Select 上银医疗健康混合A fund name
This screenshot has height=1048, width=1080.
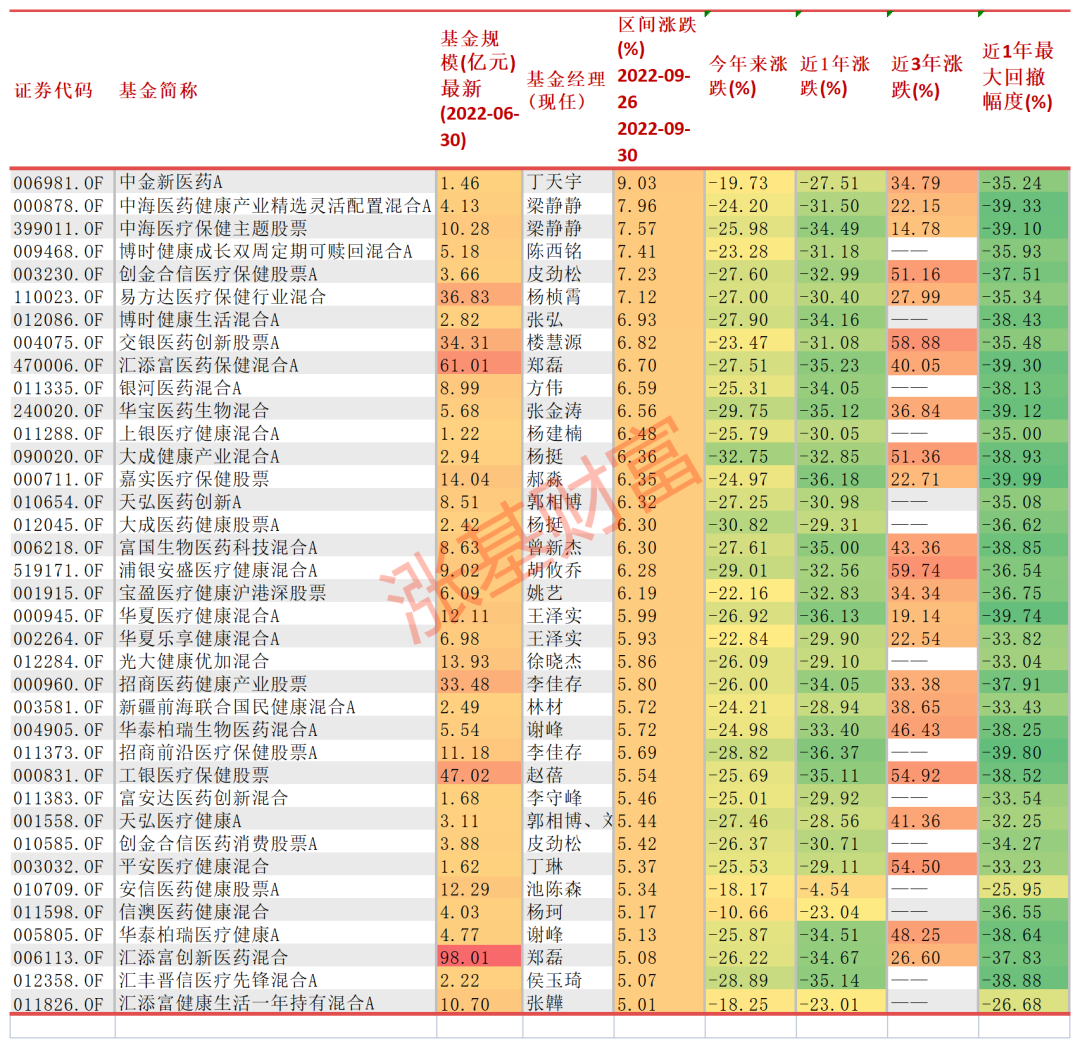(198, 432)
